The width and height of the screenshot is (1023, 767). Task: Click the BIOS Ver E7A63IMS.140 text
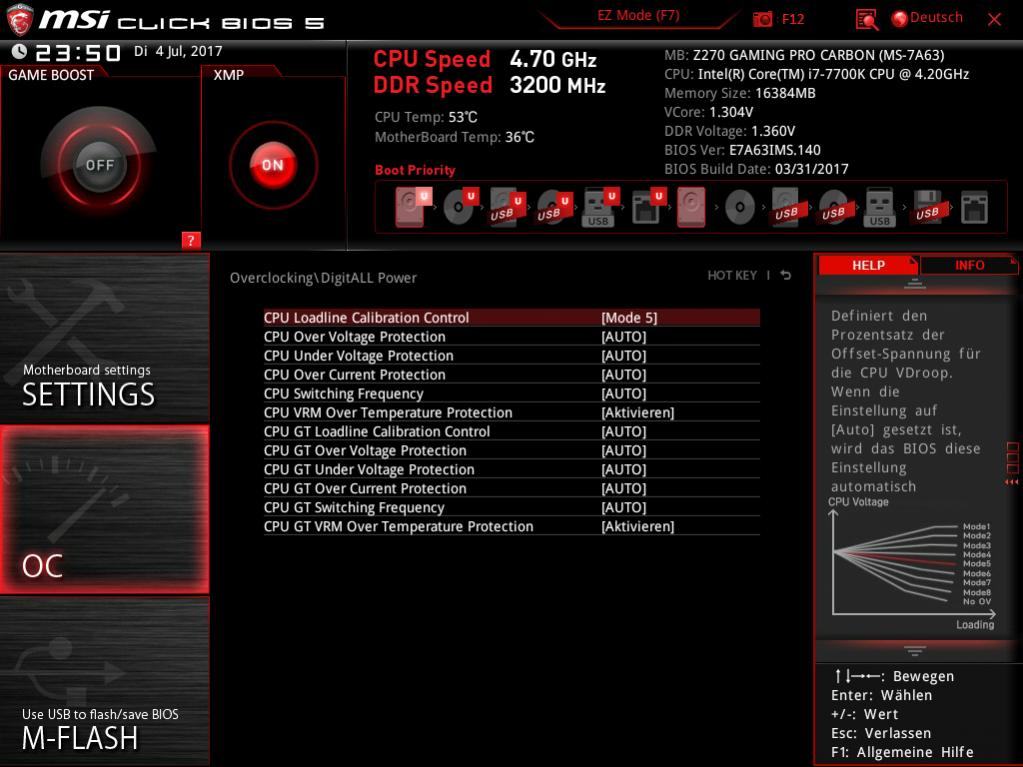click(x=742, y=150)
